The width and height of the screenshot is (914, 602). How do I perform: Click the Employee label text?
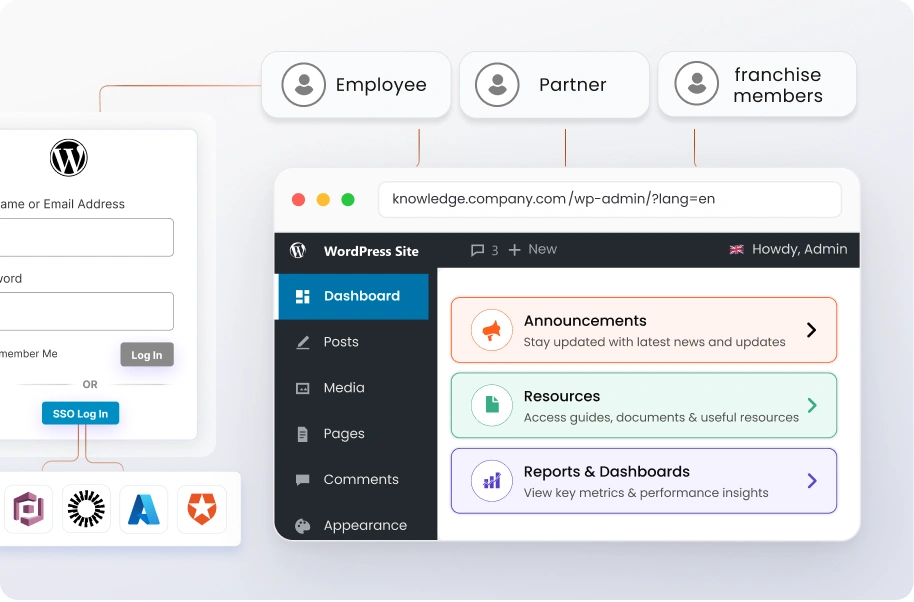[381, 85]
